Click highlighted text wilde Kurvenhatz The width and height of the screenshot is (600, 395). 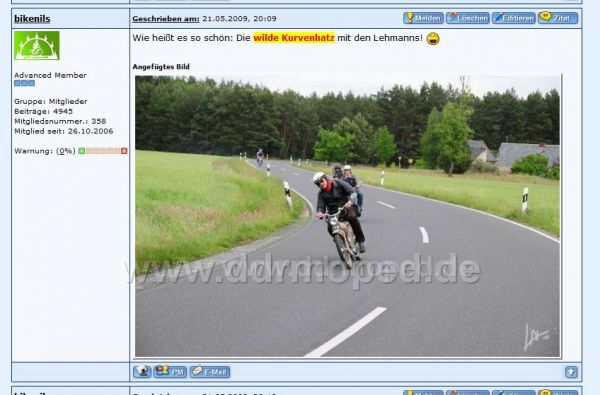click(294, 38)
